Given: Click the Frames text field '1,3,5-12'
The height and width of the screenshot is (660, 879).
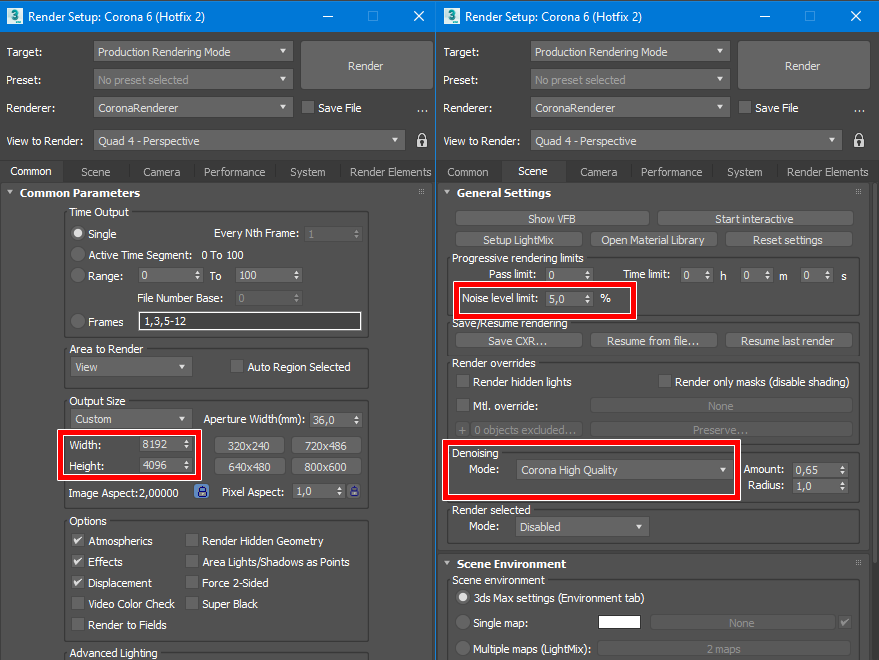Looking at the screenshot, I should [249, 321].
